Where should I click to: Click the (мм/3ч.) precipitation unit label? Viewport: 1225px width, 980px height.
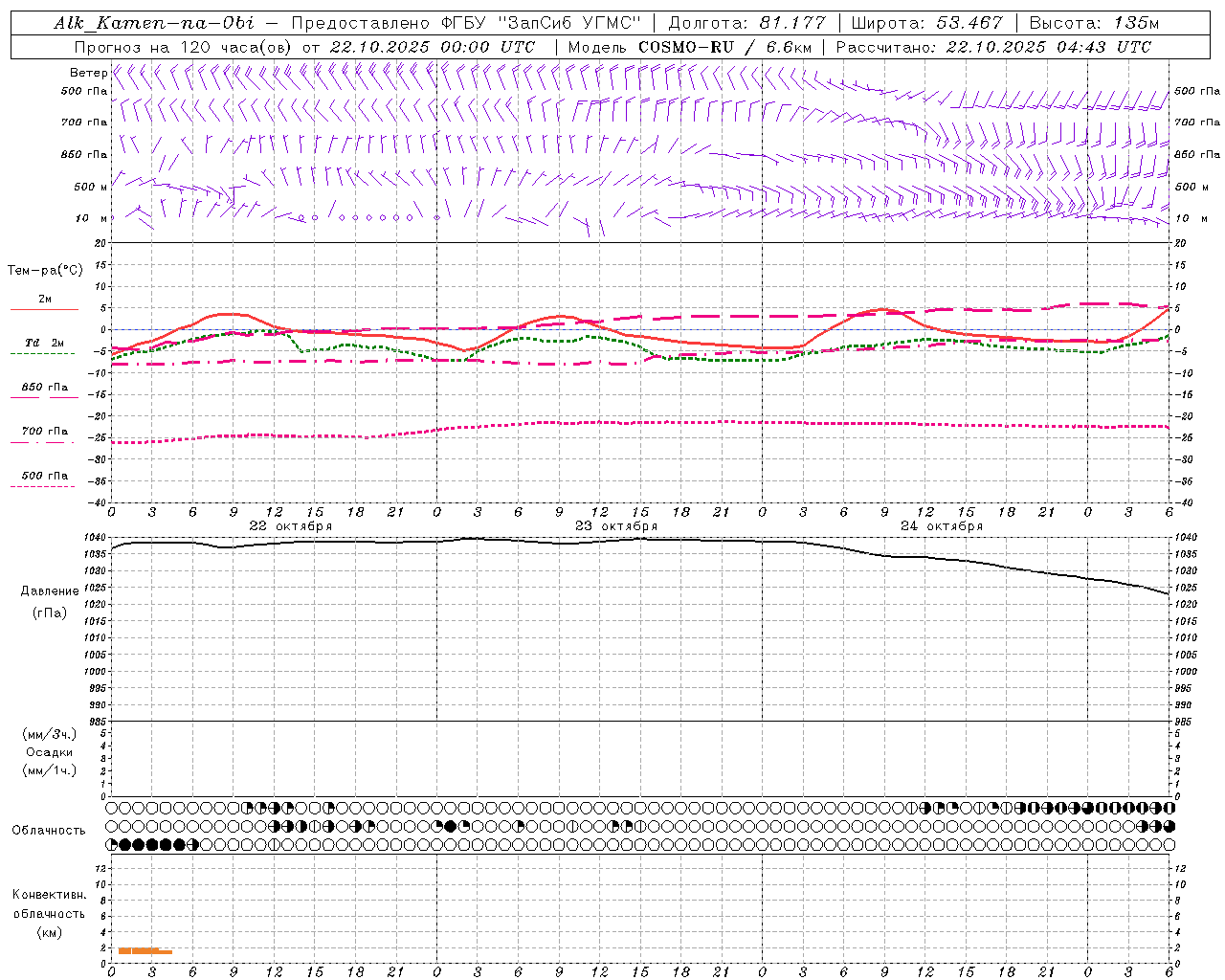(x=50, y=734)
